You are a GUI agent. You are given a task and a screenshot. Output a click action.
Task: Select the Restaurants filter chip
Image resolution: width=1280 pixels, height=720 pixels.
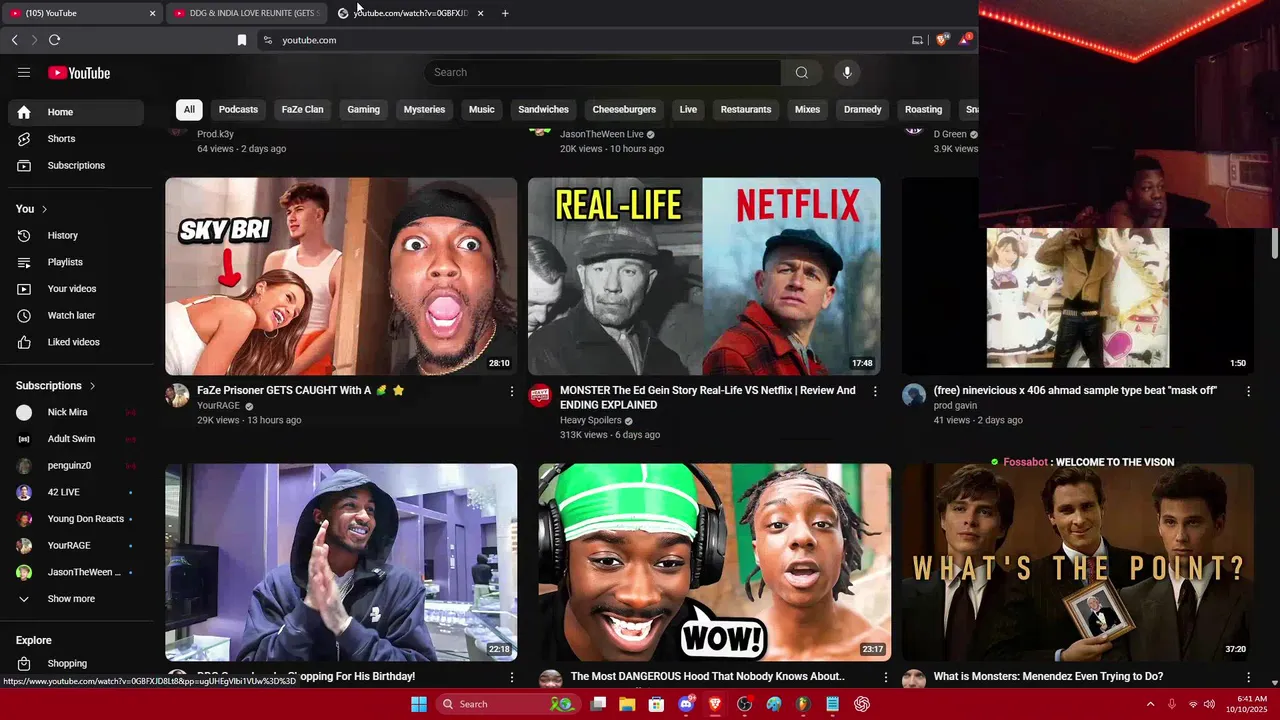pos(746,110)
